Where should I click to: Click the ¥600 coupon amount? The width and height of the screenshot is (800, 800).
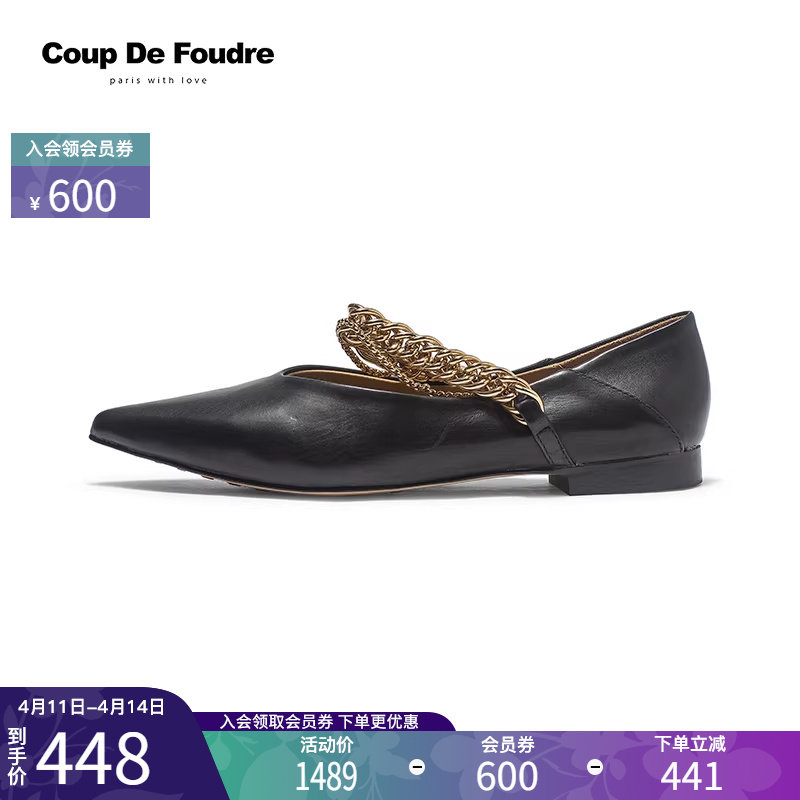click(74, 196)
